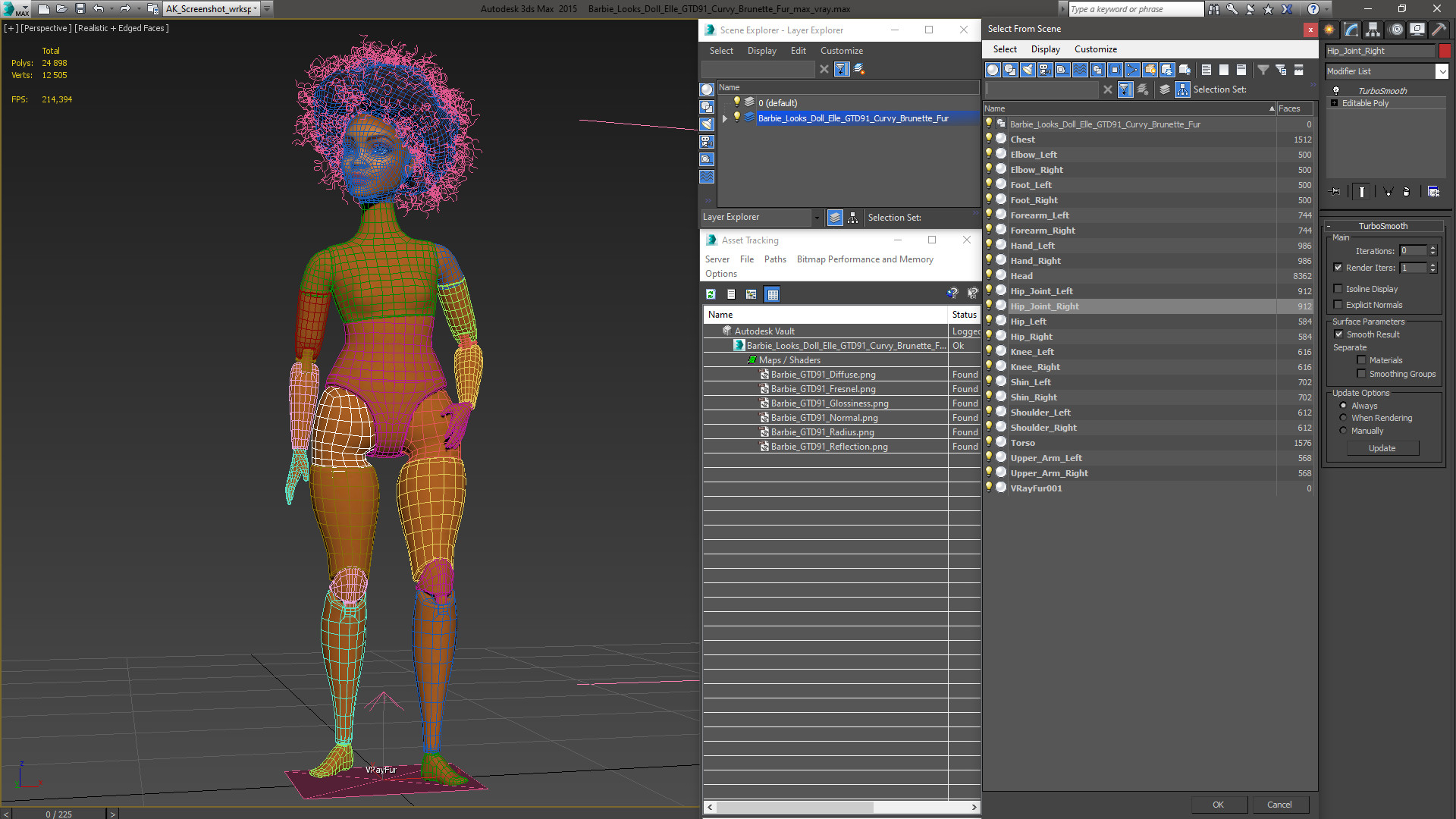This screenshot has height=819, width=1456.
Task: Click Tree View icon in Asset Tracking
Action: (x=751, y=294)
